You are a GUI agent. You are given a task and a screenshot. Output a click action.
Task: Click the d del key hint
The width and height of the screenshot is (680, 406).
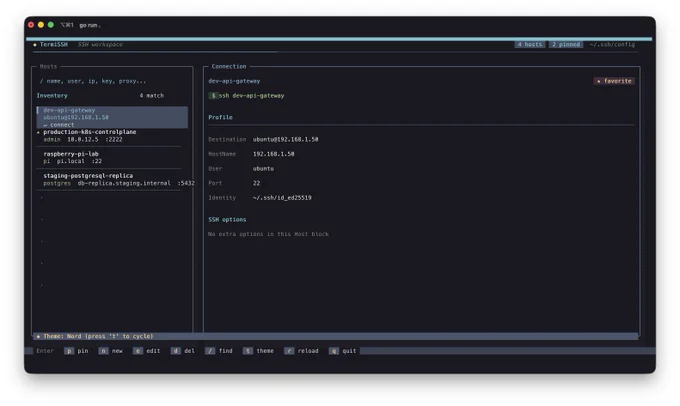tap(183, 351)
